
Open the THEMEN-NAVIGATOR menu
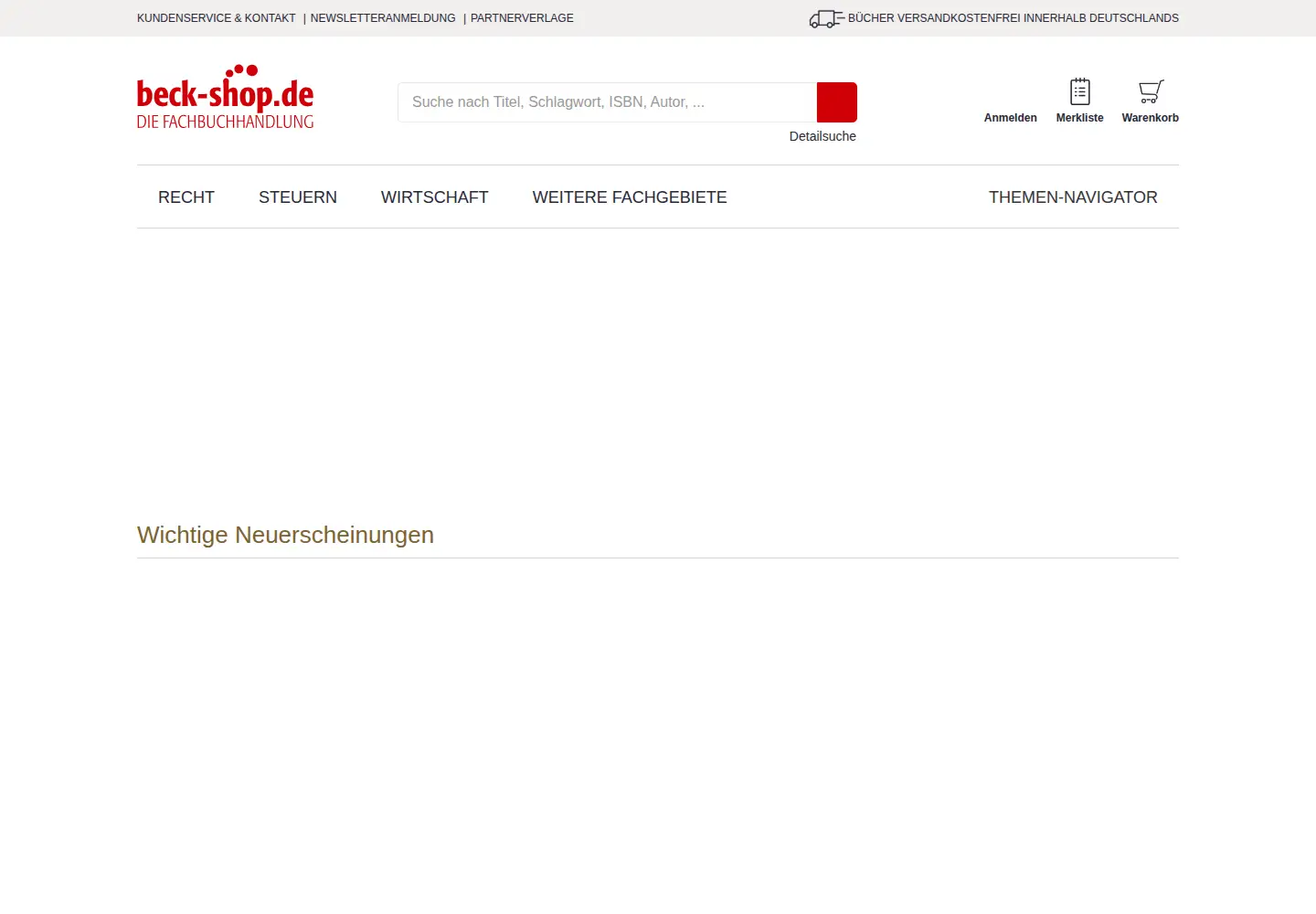tap(1073, 197)
